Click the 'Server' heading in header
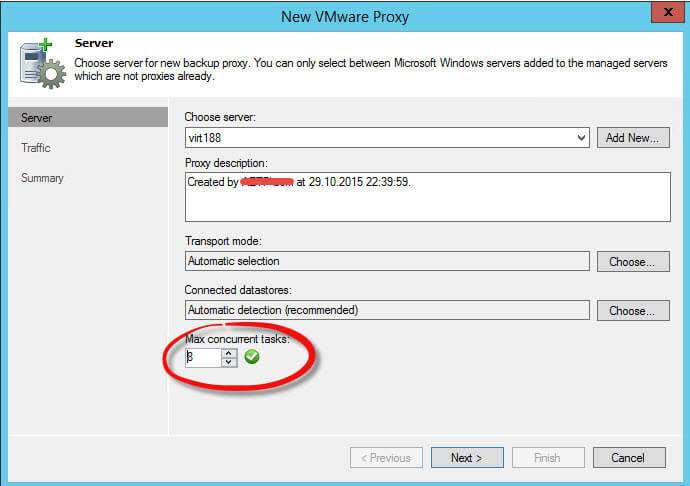This screenshot has height=486, width=690. pos(94,43)
